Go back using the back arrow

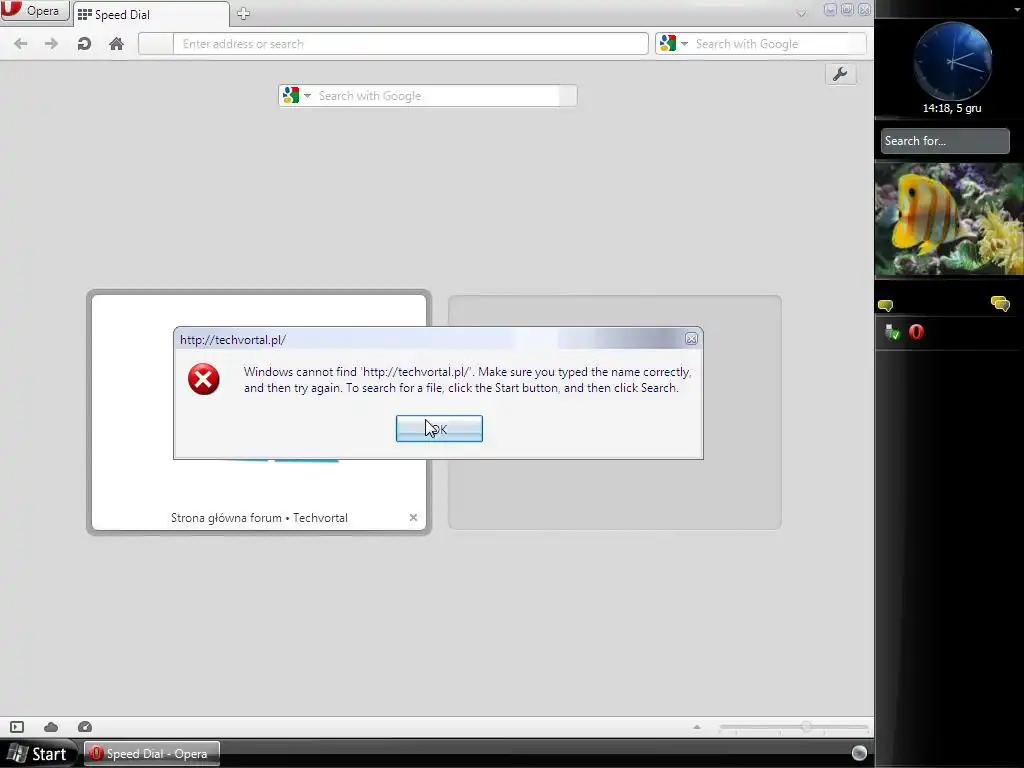pyautogui.click(x=21, y=44)
